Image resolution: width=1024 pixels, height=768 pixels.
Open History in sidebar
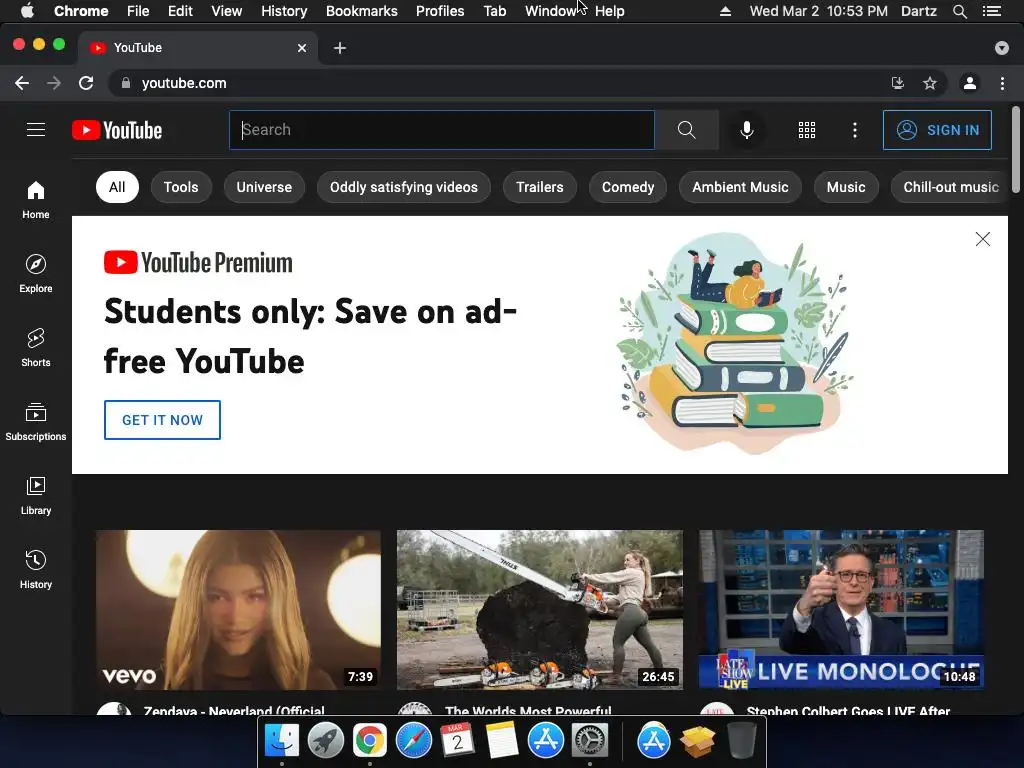36,570
